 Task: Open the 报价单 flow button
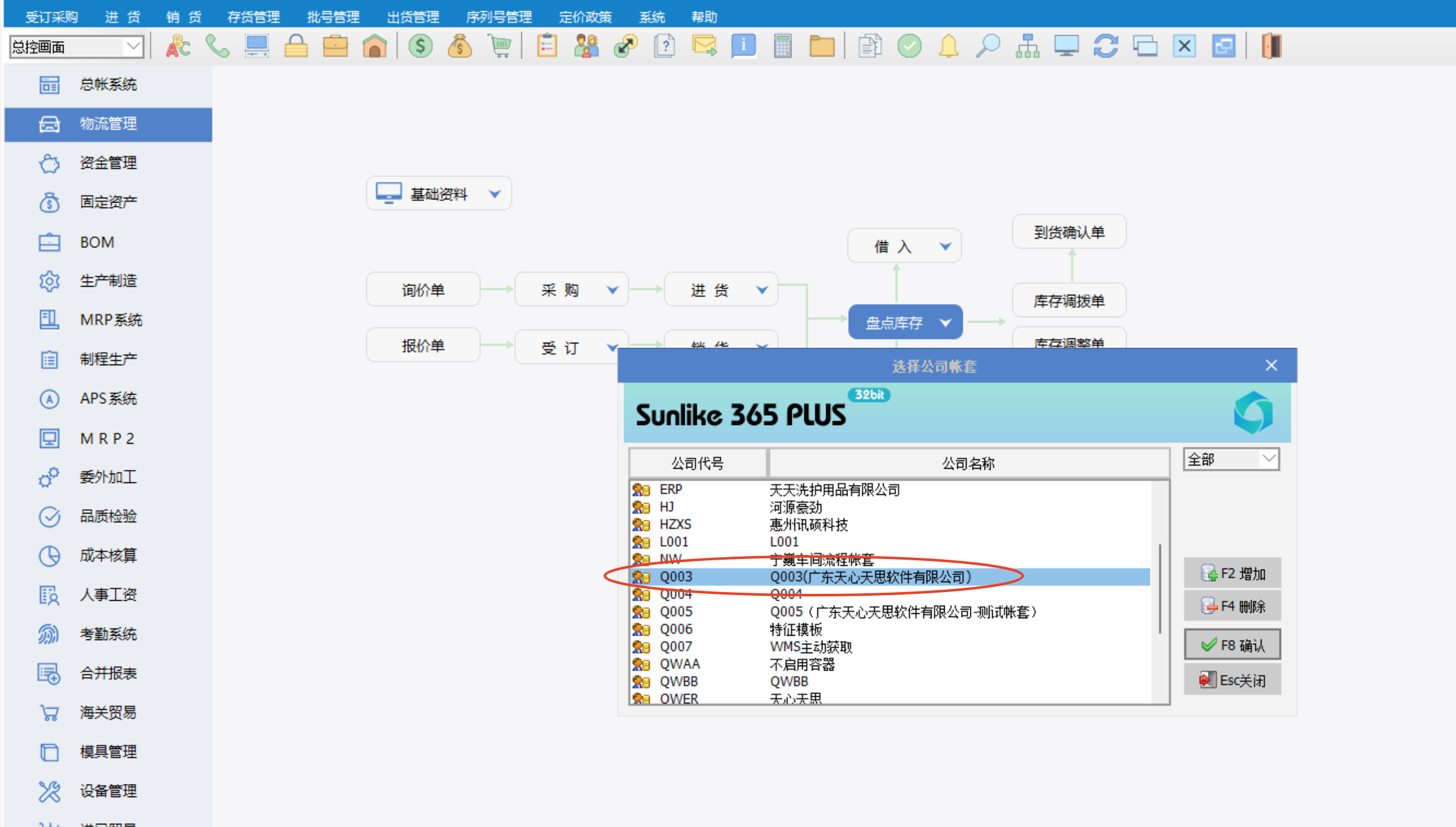(423, 345)
